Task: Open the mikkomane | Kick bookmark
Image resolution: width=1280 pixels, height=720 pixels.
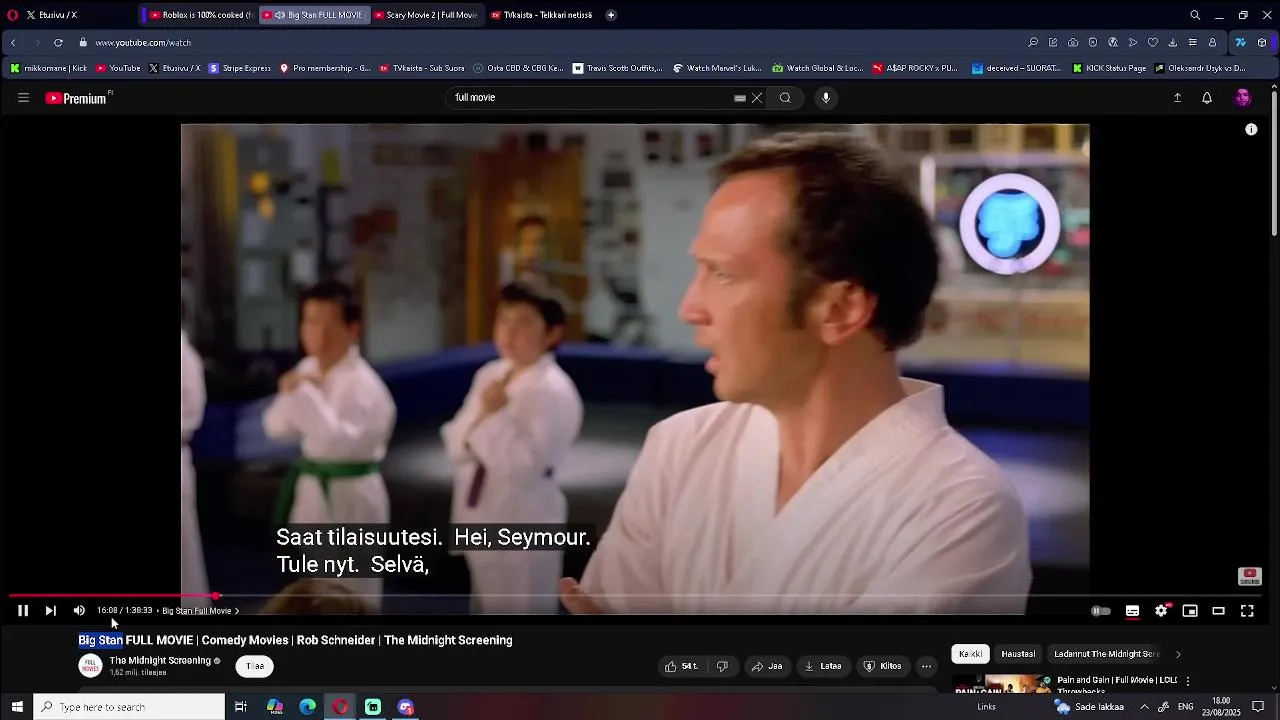Action: point(49,69)
